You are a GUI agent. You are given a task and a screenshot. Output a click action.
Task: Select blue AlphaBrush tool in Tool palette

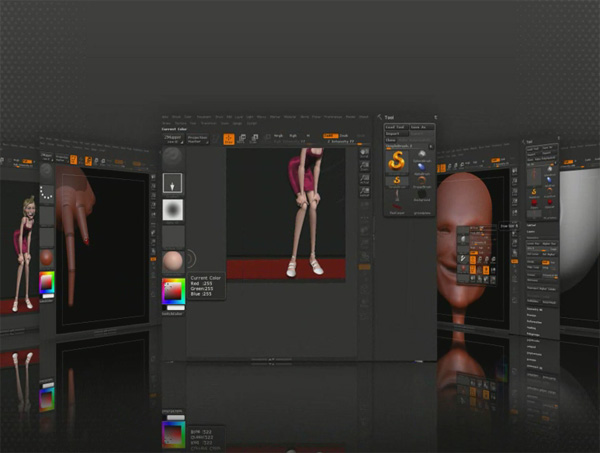pyautogui.click(x=422, y=168)
